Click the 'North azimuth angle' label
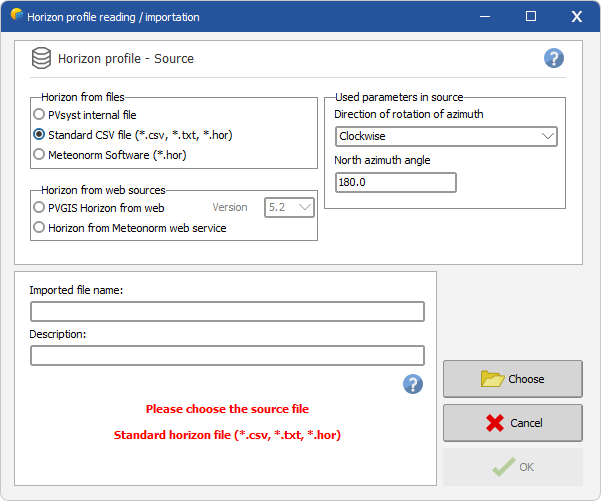Viewport: 601px width, 501px height. [x=382, y=160]
